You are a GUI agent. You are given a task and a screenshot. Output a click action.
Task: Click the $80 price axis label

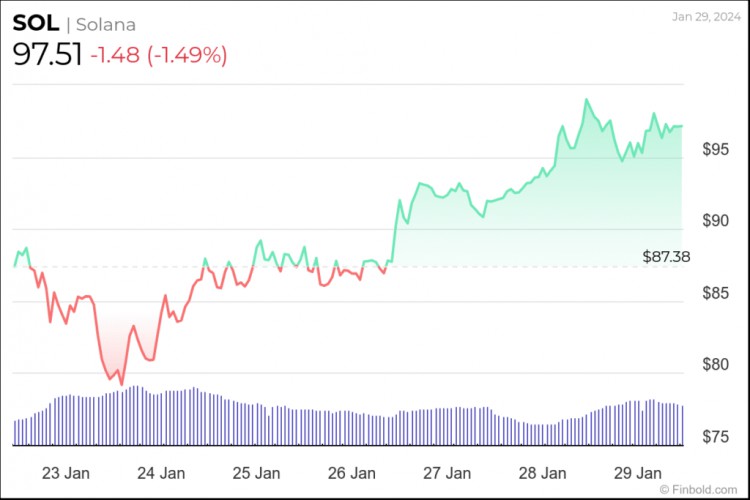point(716,365)
